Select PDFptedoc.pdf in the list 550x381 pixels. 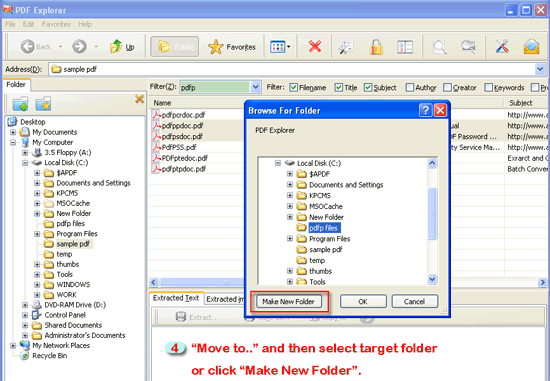pyautogui.click(x=185, y=158)
